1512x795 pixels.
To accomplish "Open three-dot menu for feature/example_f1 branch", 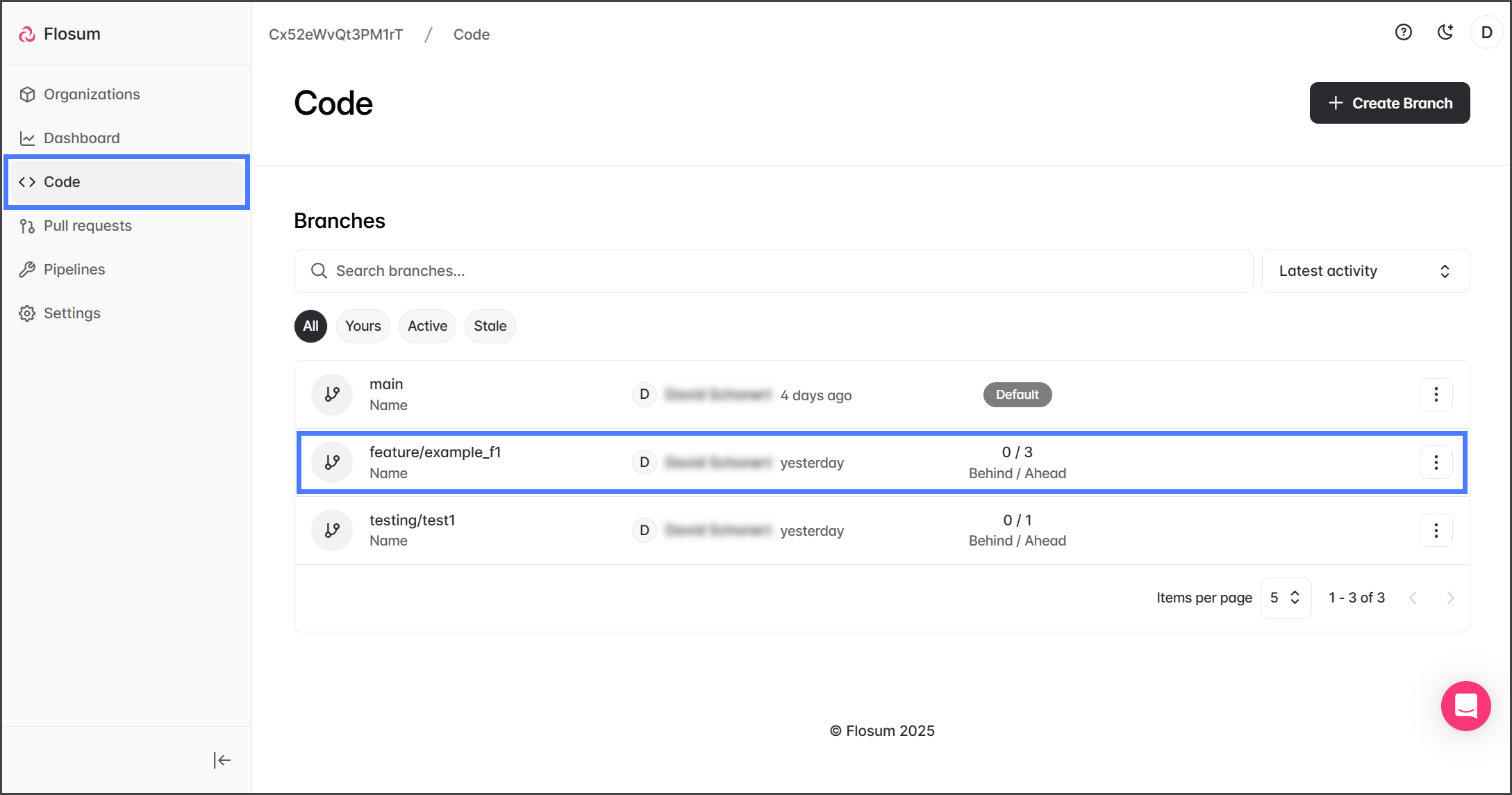I will 1436,463.
